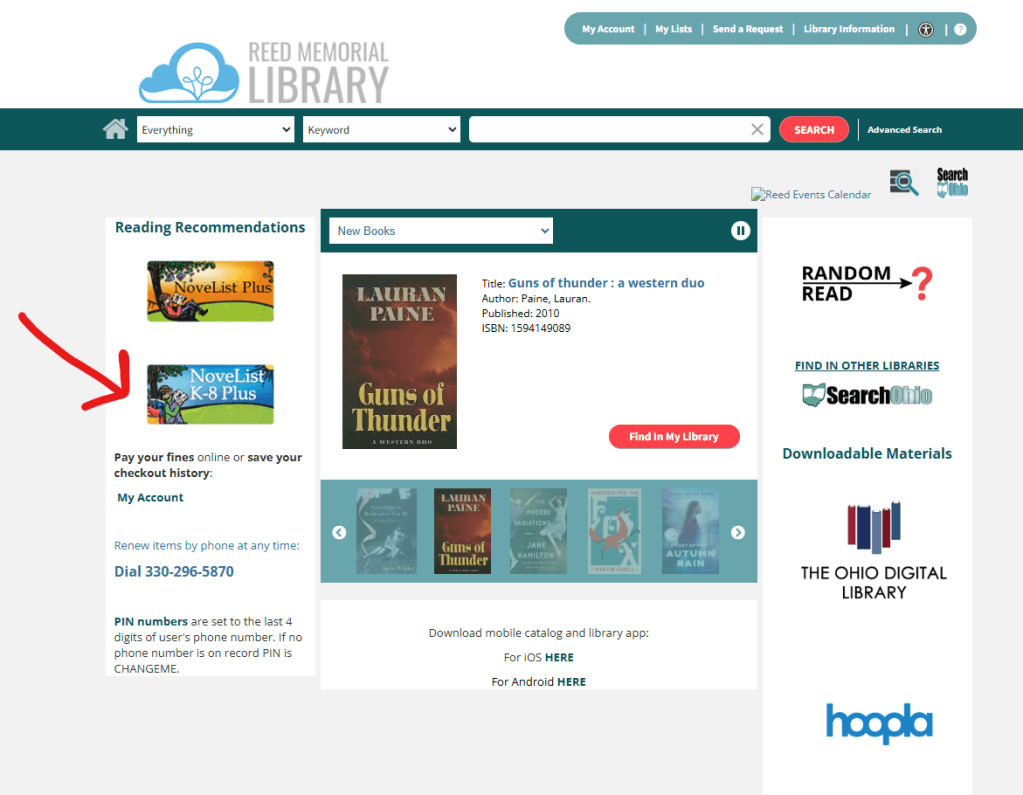Image resolution: width=1023 pixels, height=795 pixels.
Task: Open the NoveList Plus banner
Action: click(x=210, y=291)
